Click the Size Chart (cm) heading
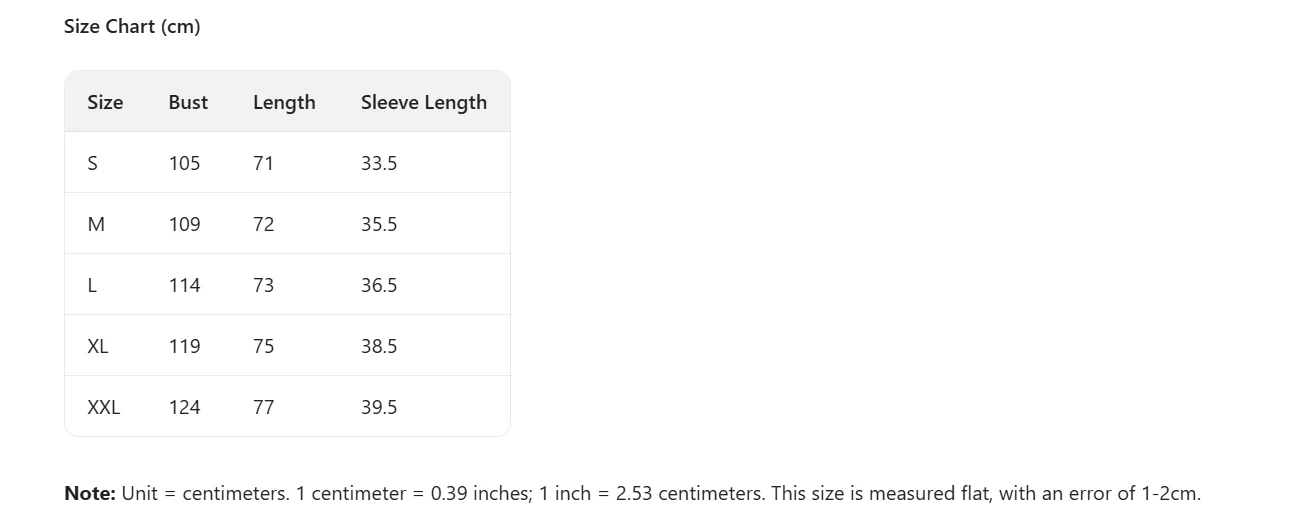This screenshot has height=515, width=1300. point(132,27)
